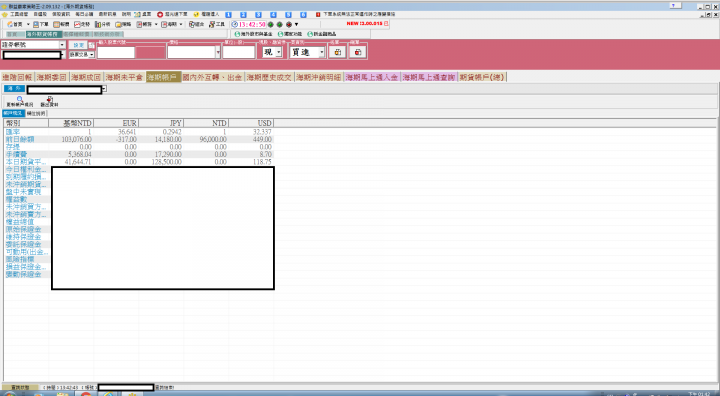Expand the 證券帳號 account type dropdown
Image resolution: width=720 pixels, height=396 pixels.
(x=62, y=45)
